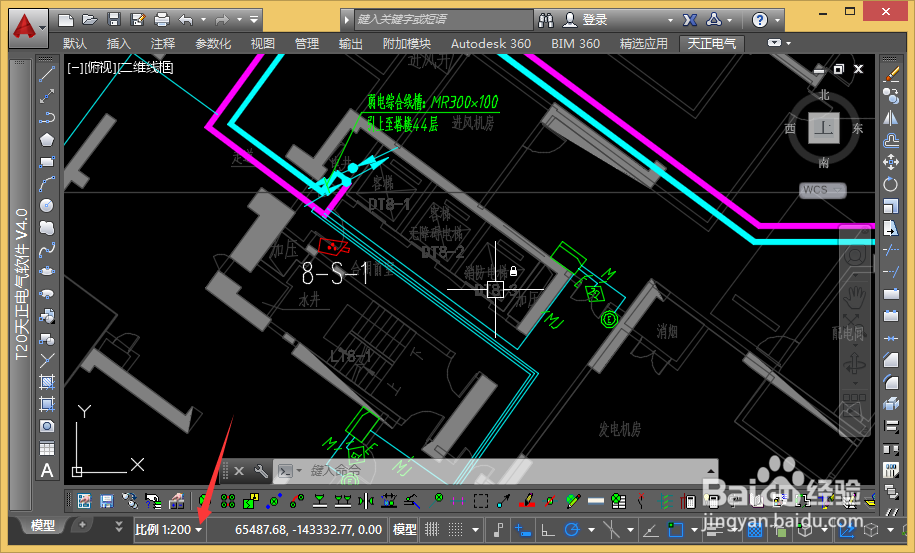Open polar tracking angle dropdown arrow
The height and width of the screenshot is (553, 915).
pyautogui.click(x=591, y=530)
